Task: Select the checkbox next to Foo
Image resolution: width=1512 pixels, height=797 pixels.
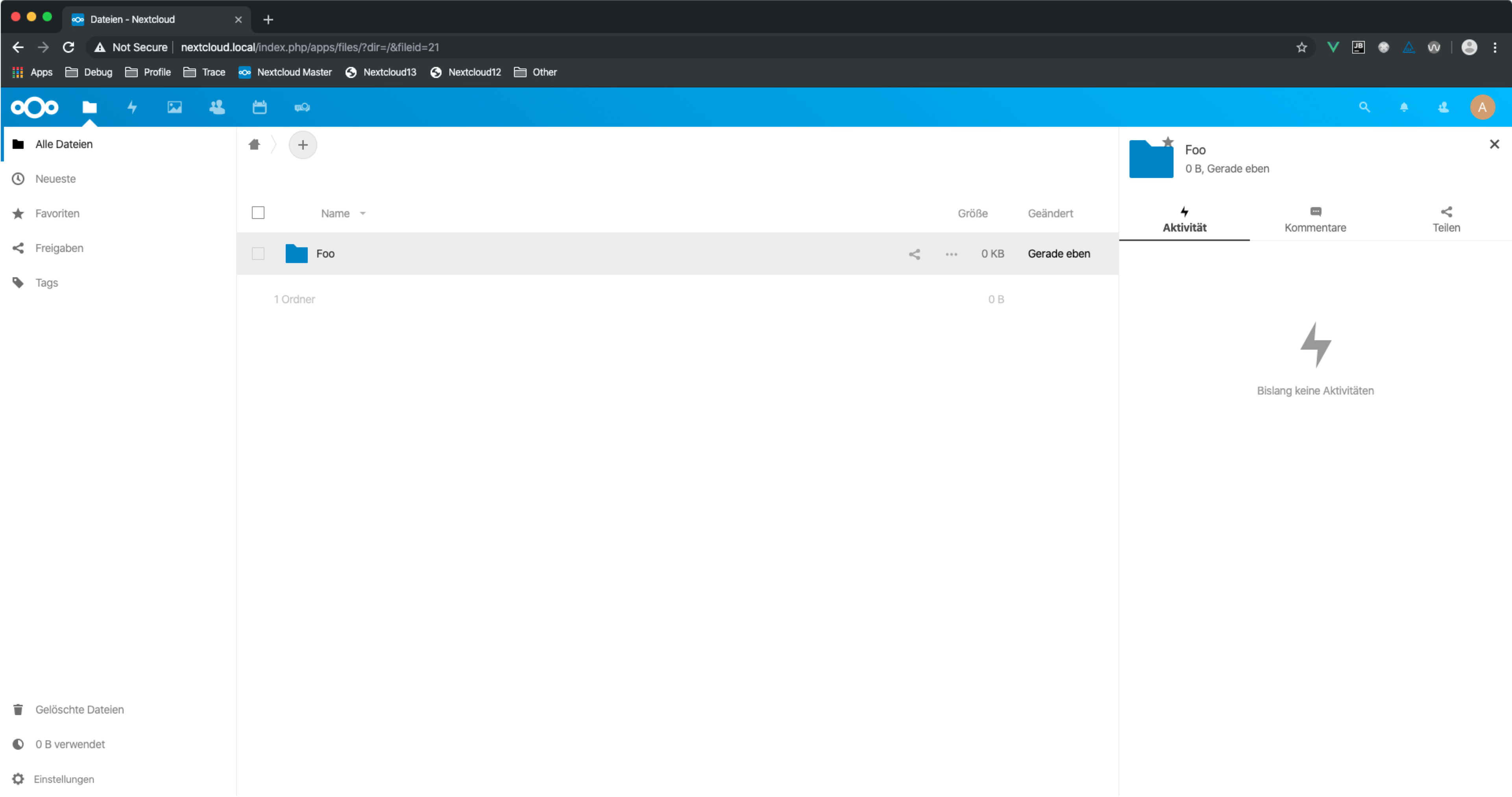Action: (258, 254)
